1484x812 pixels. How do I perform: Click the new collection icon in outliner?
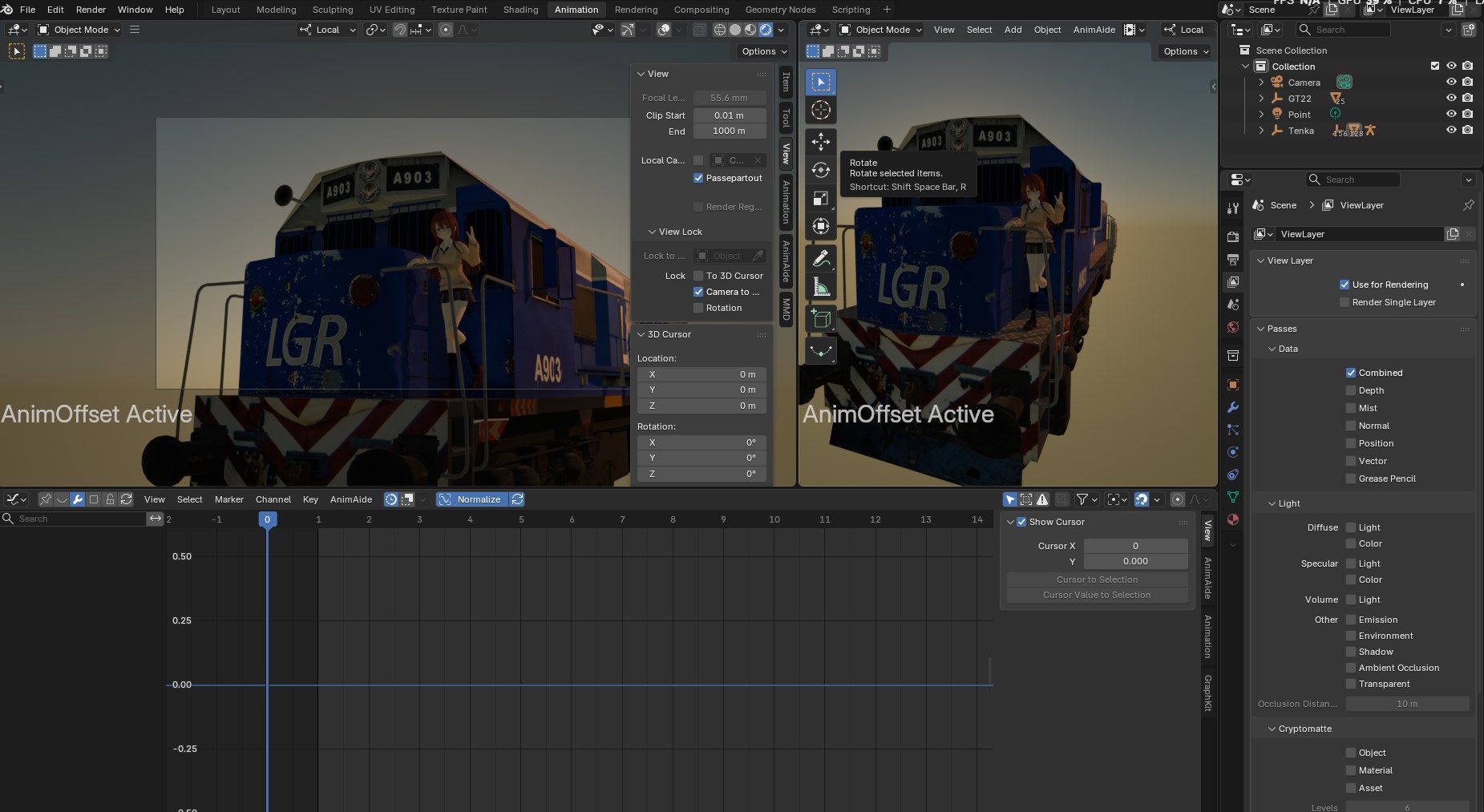pos(1468,30)
